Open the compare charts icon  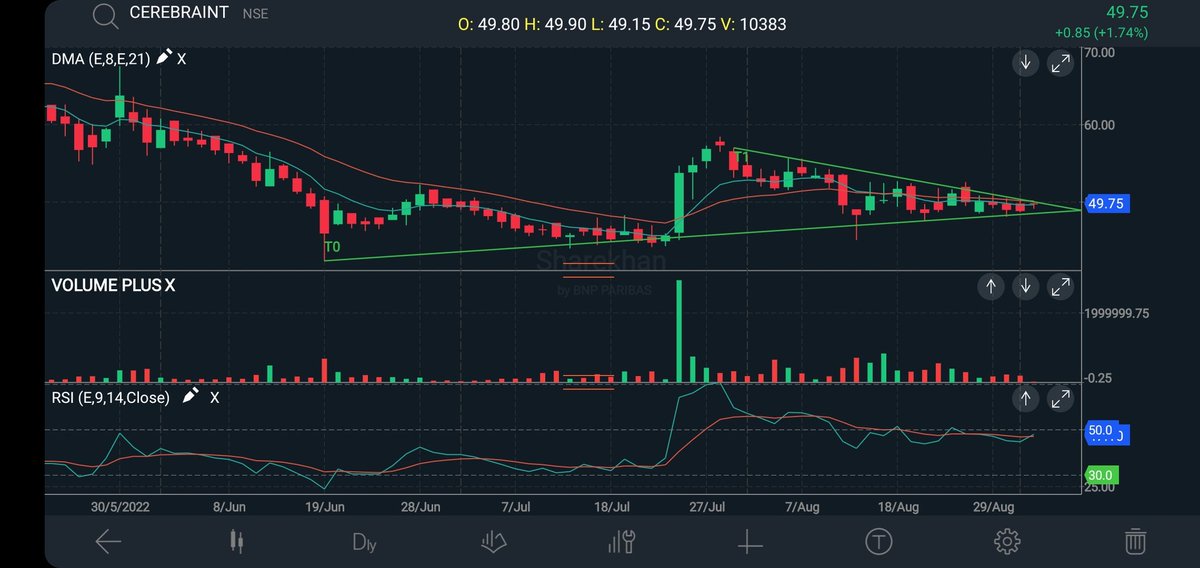pos(493,542)
